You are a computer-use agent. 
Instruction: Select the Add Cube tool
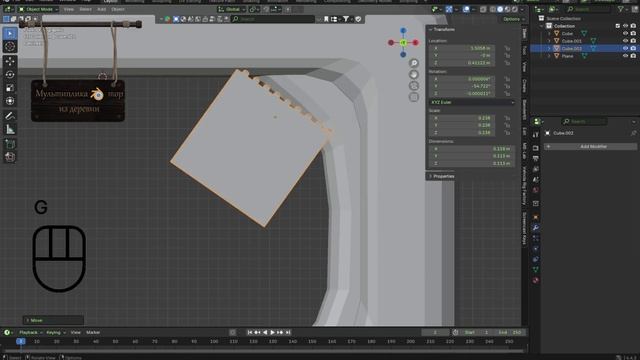[10, 144]
